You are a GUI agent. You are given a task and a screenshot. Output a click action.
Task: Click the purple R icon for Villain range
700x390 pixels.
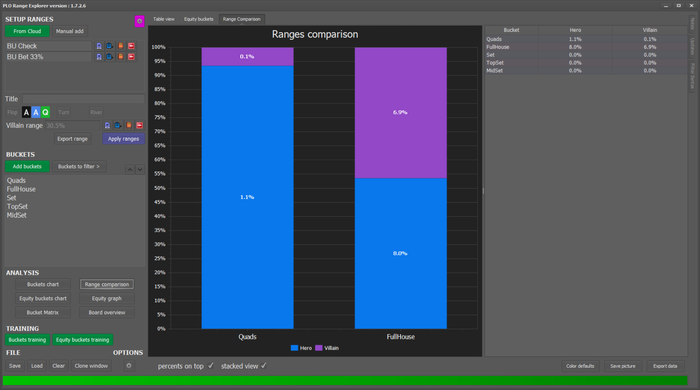107,125
